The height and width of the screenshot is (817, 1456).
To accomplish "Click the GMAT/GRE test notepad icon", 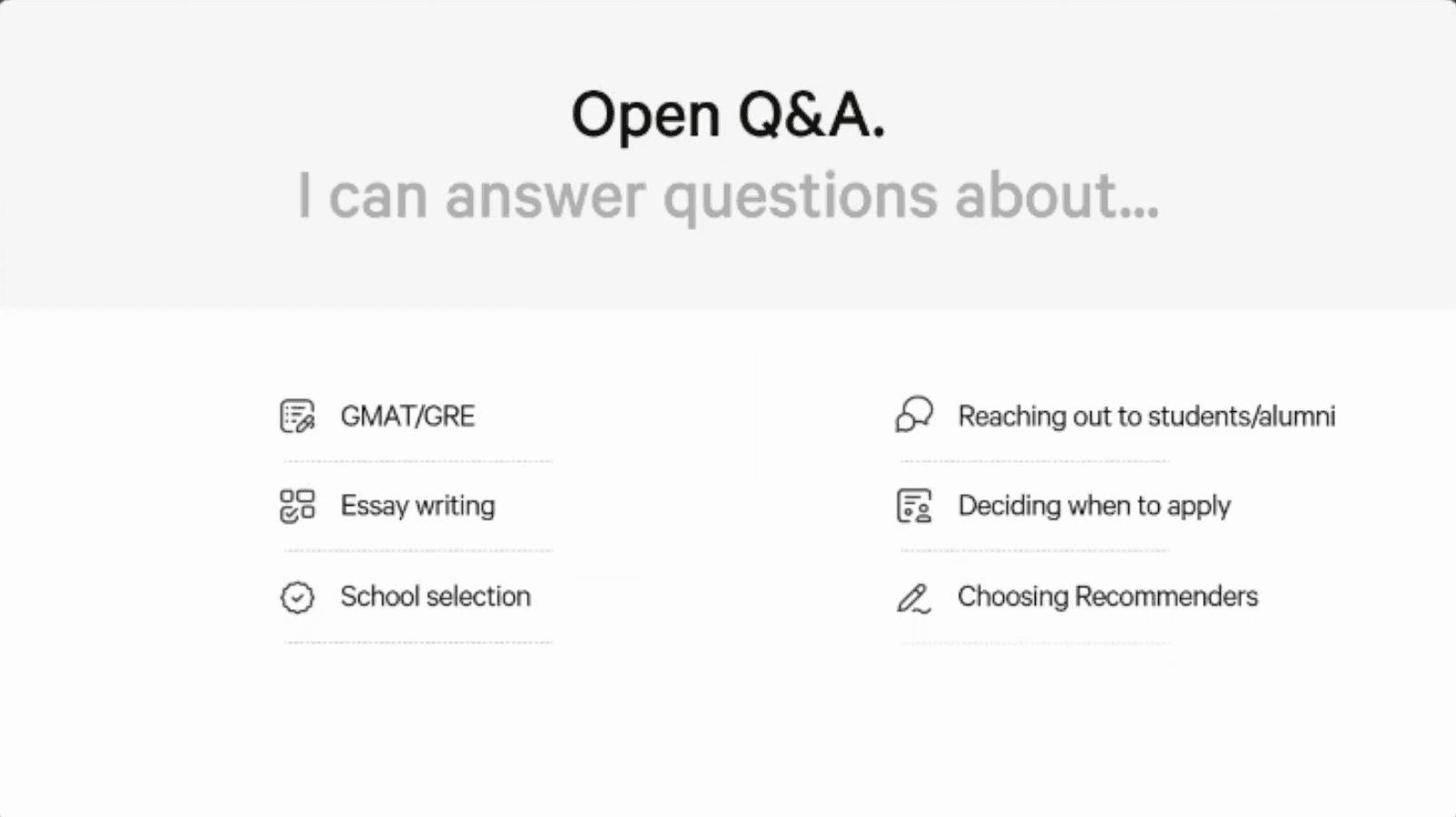I will click(297, 416).
